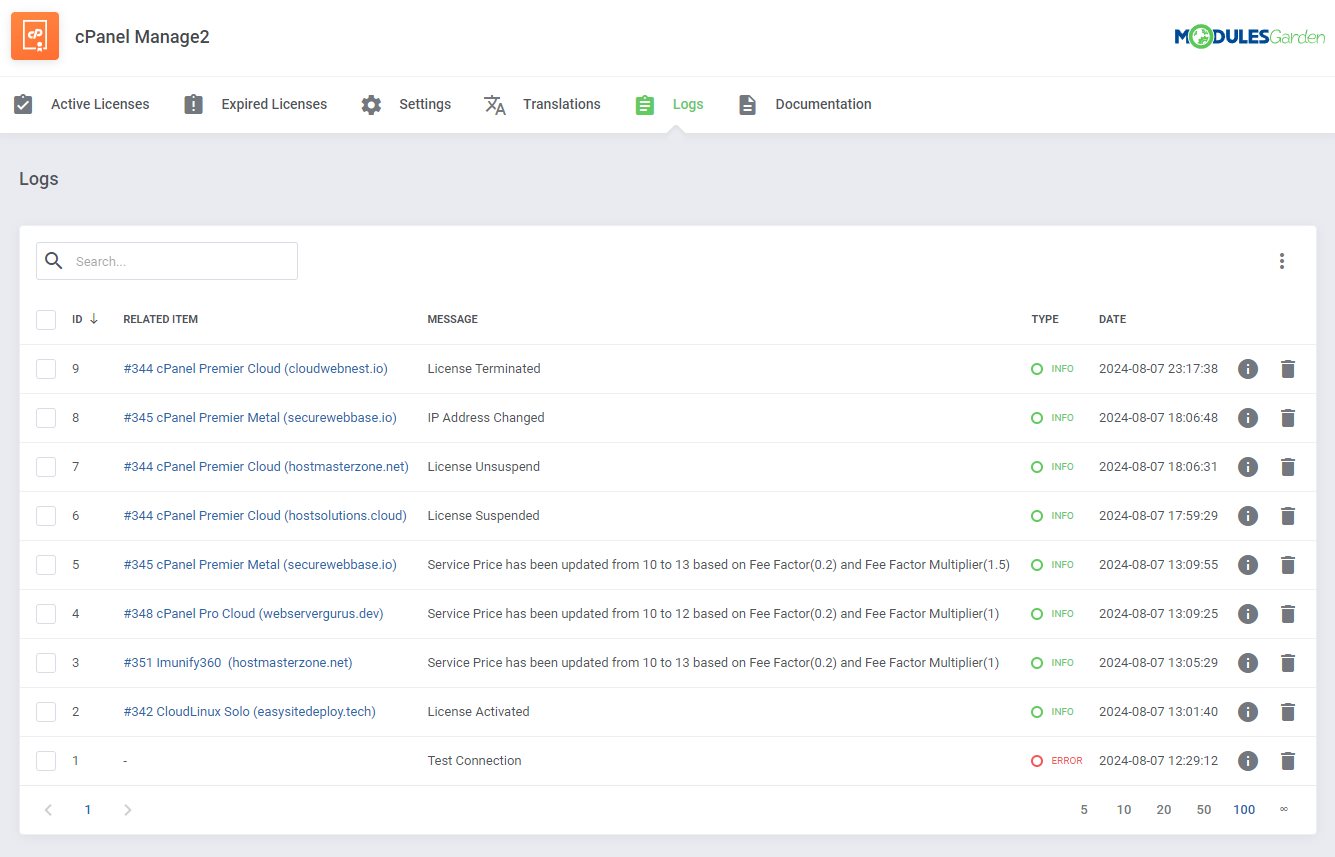This screenshot has height=857, width=1335.
Task: Open #351 Imunify360 (hostmasterzone.net) link
Action: click(x=238, y=663)
